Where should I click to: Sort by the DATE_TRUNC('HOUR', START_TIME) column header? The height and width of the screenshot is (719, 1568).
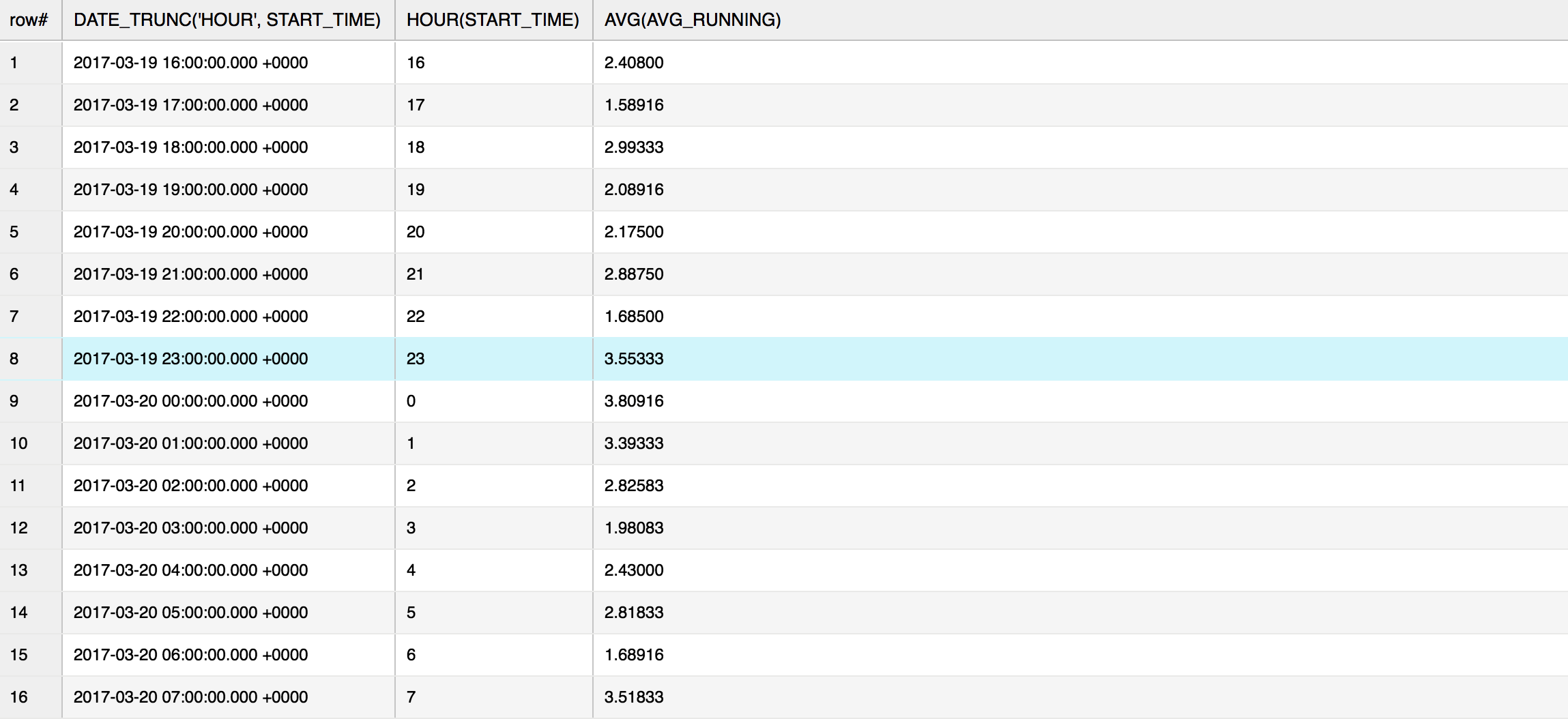click(228, 20)
